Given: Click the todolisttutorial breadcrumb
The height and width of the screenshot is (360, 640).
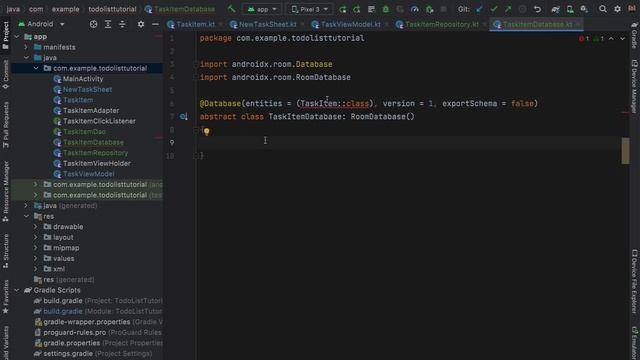Looking at the screenshot, I should pyautogui.click(x=112, y=9).
